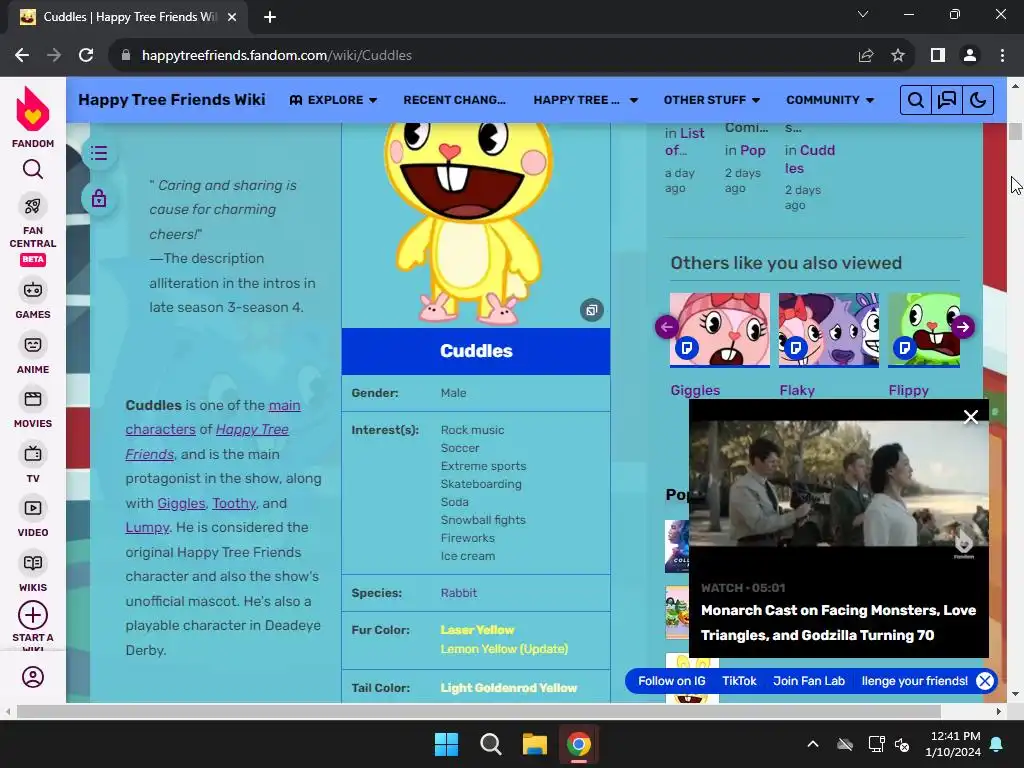
Task: Bookmark this page with the star icon
Action: click(898, 56)
